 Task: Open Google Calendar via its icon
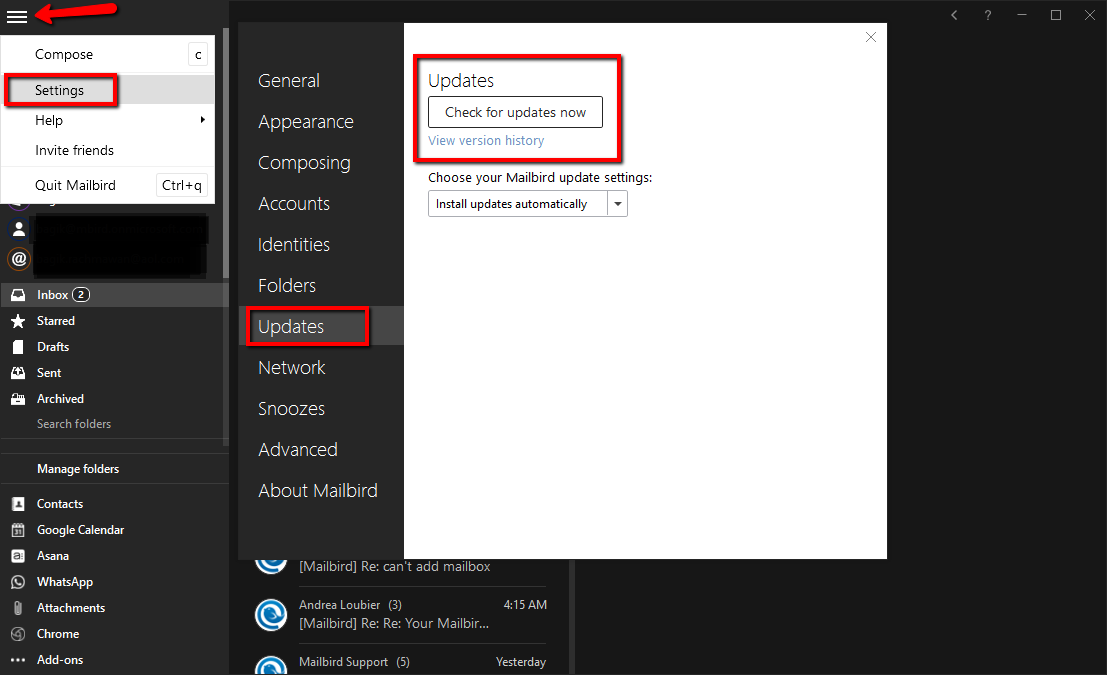(18, 530)
